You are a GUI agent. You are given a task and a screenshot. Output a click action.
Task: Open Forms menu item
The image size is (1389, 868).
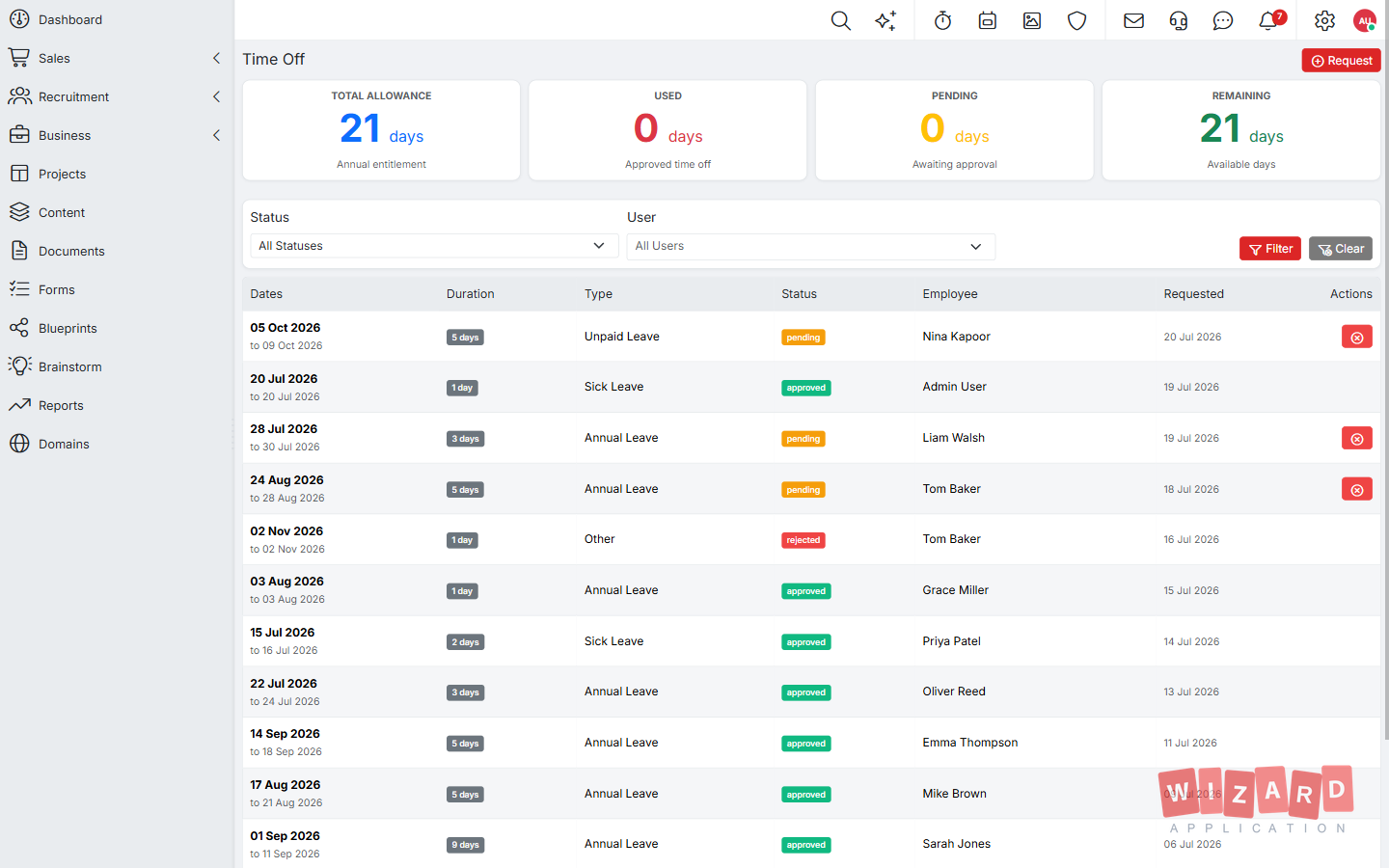56,289
